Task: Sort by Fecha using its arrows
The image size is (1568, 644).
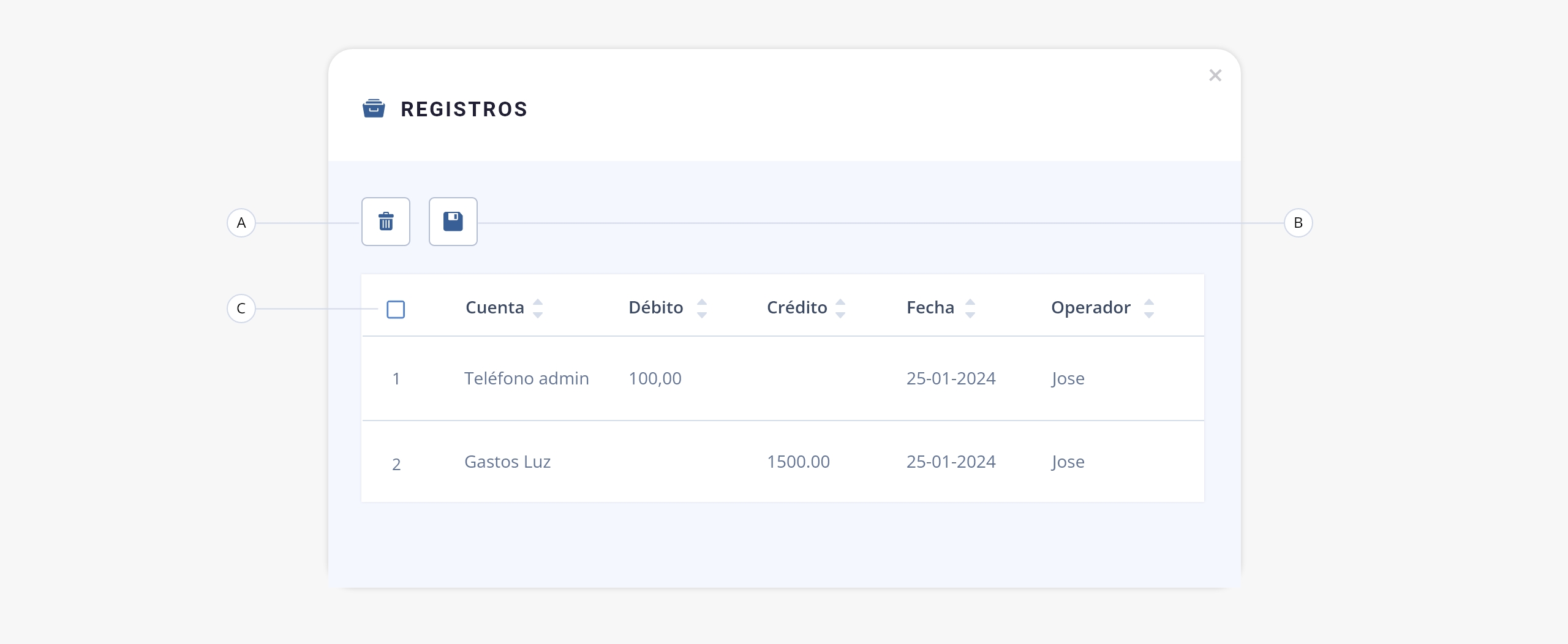Action: click(970, 309)
